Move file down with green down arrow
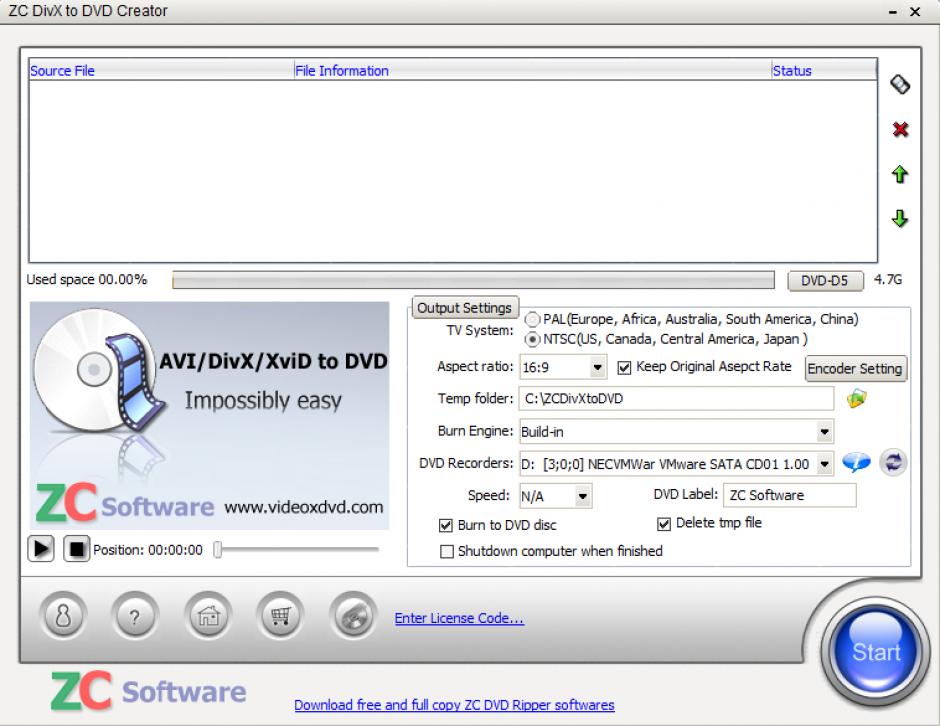The width and height of the screenshot is (940, 726). pos(899,220)
